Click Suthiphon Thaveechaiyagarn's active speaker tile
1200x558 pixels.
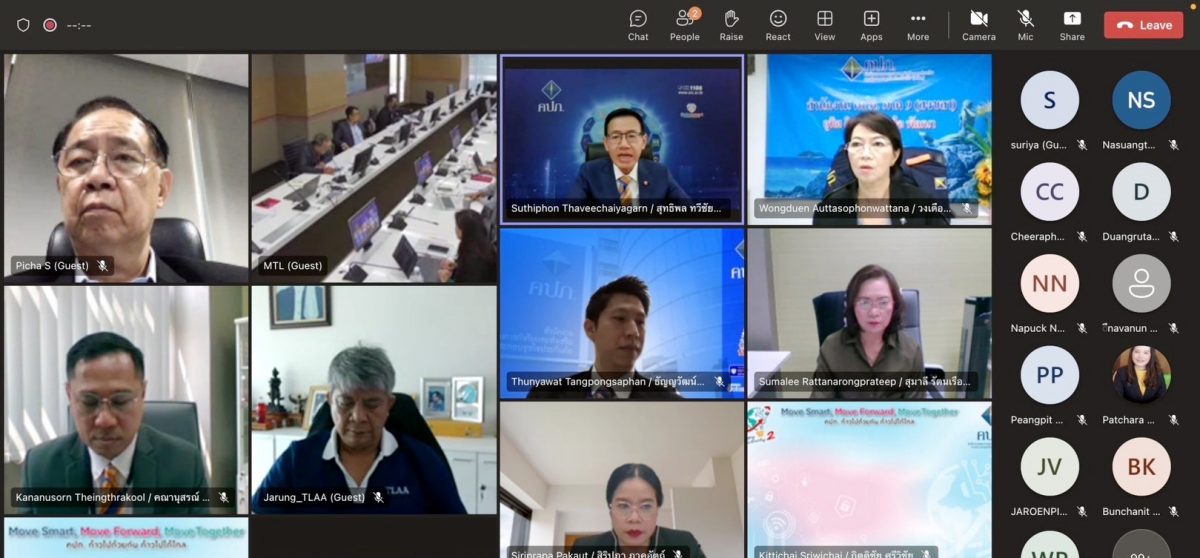click(622, 139)
